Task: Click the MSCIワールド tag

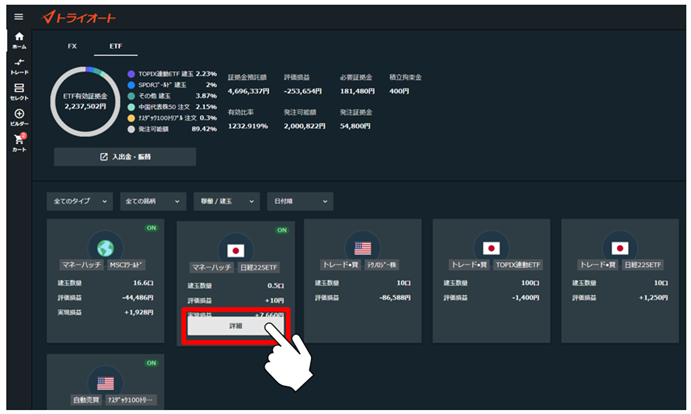Action: (x=126, y=265)
